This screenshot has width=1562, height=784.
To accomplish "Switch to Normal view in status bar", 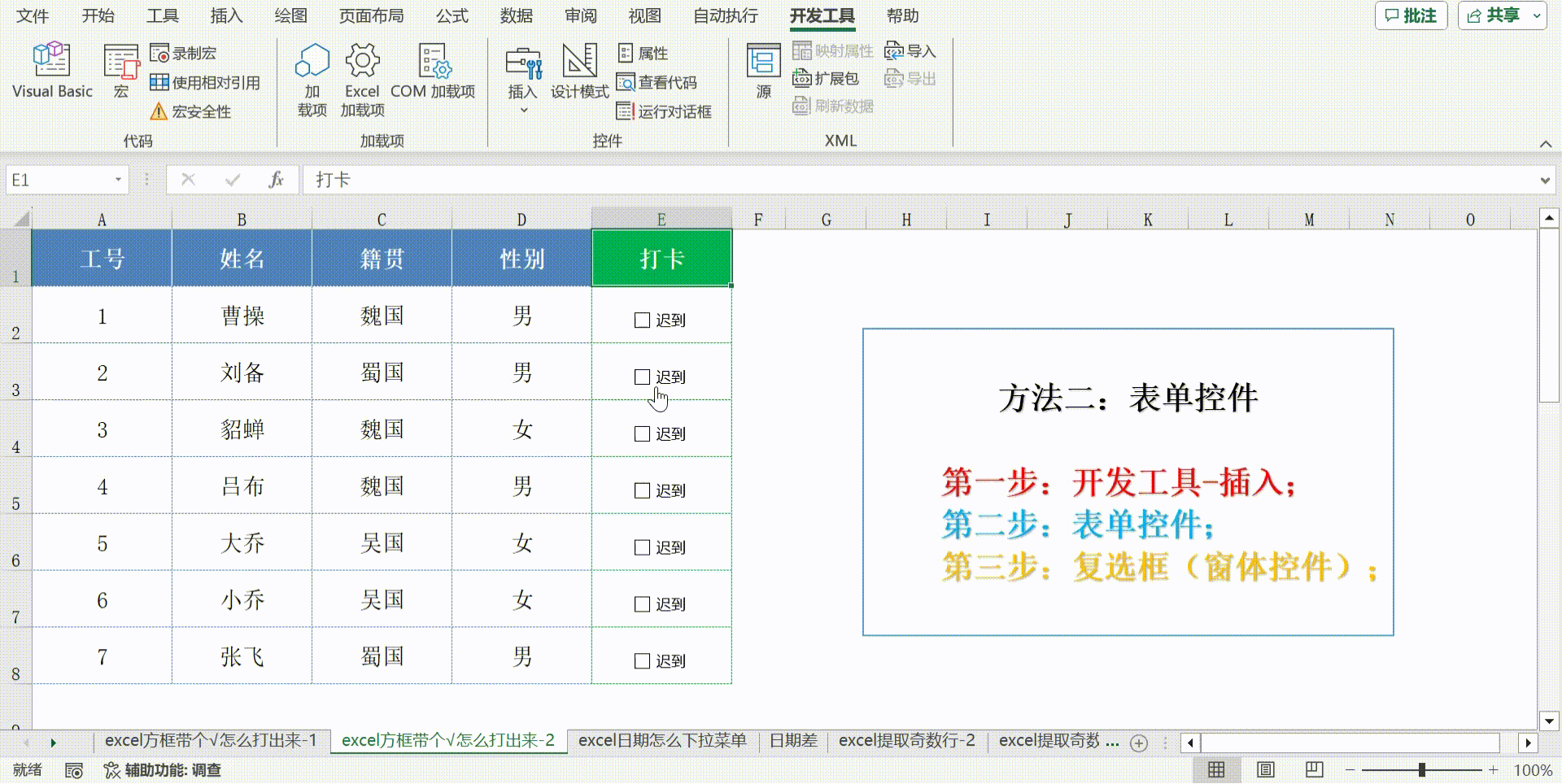I will (1216, 769).
